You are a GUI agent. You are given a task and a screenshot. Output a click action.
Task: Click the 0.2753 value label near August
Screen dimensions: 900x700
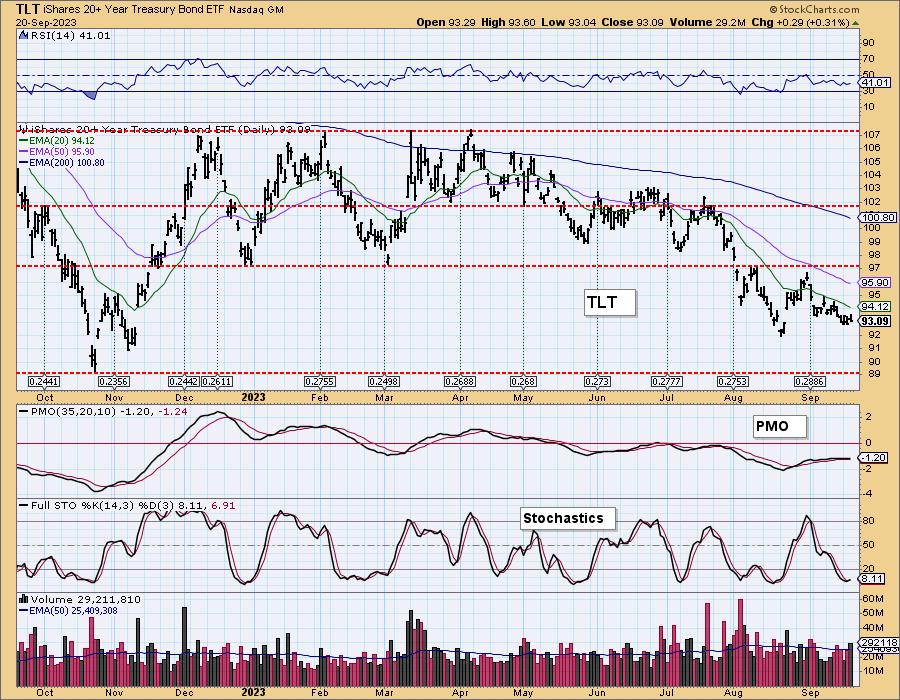point(733,382)
